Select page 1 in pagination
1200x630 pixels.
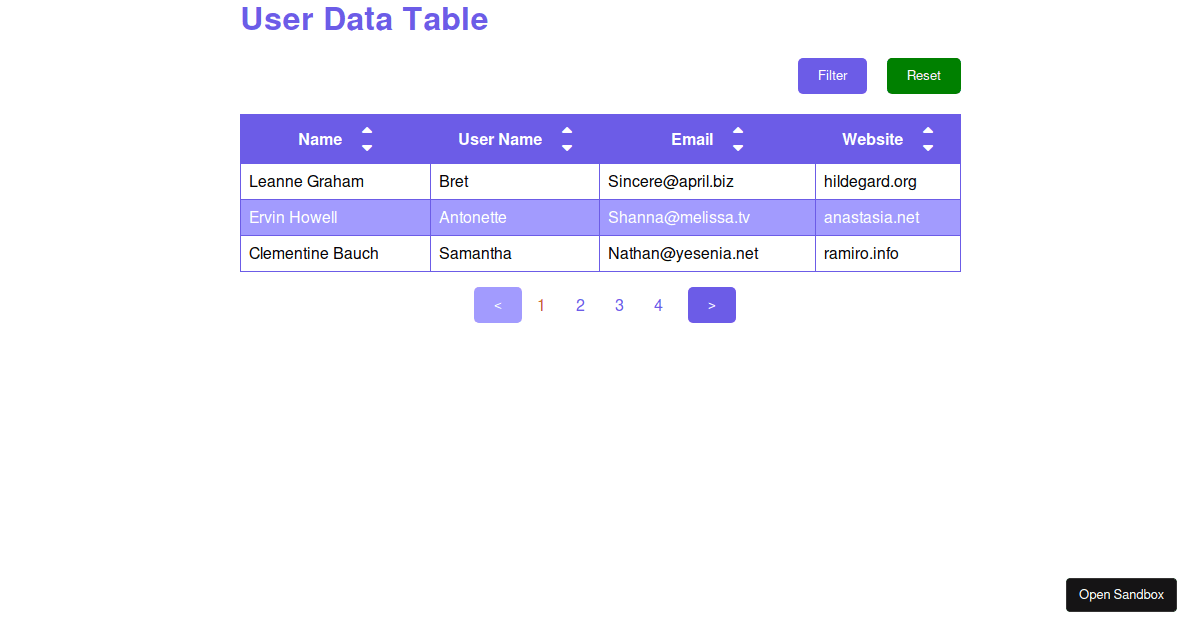coord(541,304)
